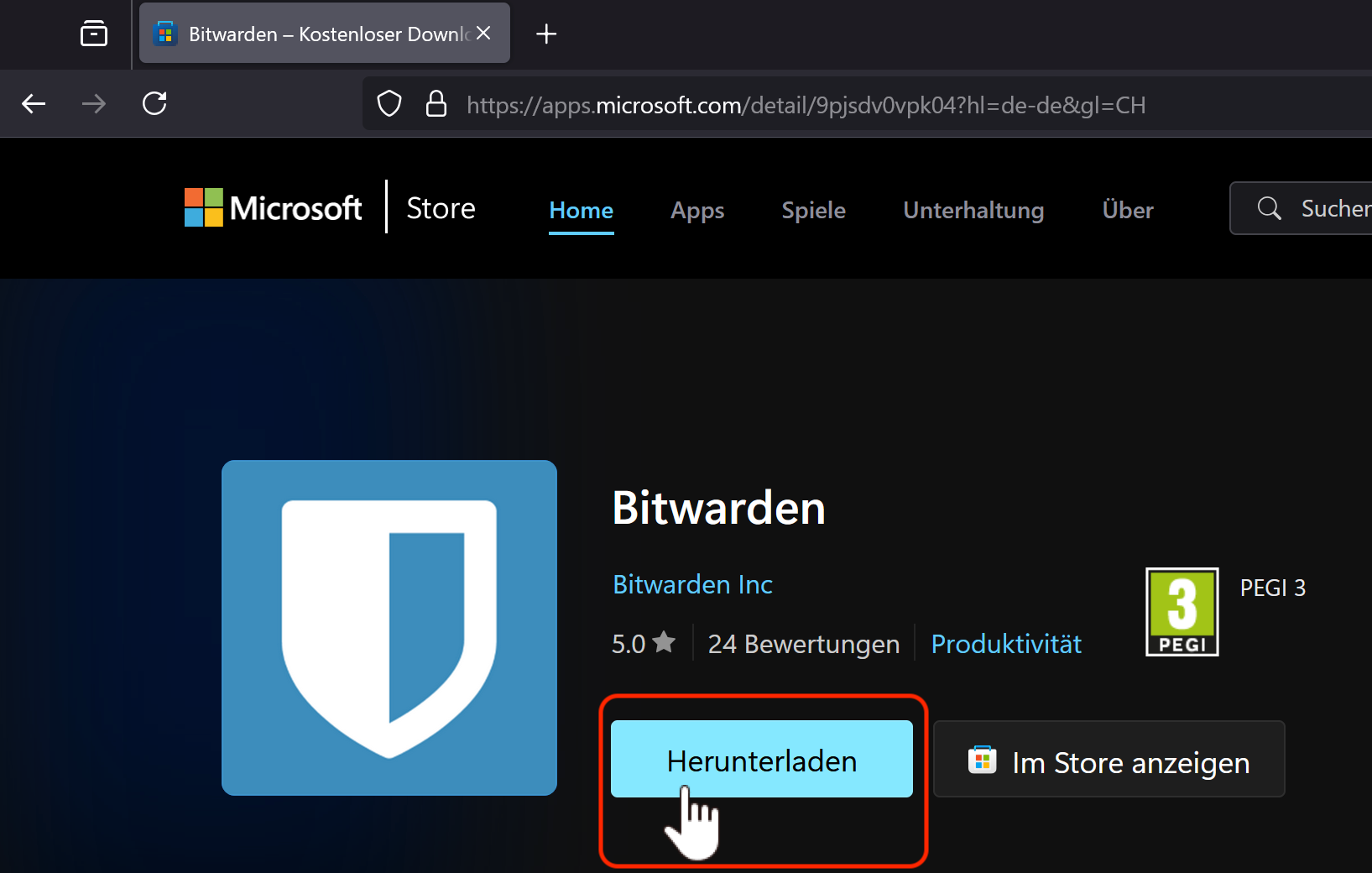Open the recent tabs icon in title bar

click(x=94, y=34)
